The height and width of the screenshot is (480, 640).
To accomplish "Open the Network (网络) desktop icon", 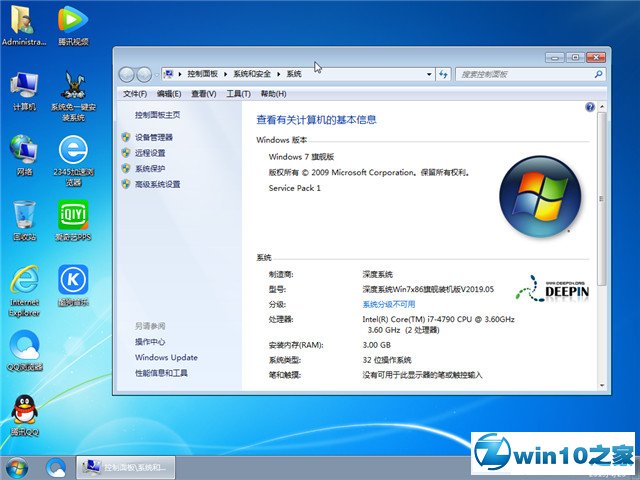I will click(24, 155).
